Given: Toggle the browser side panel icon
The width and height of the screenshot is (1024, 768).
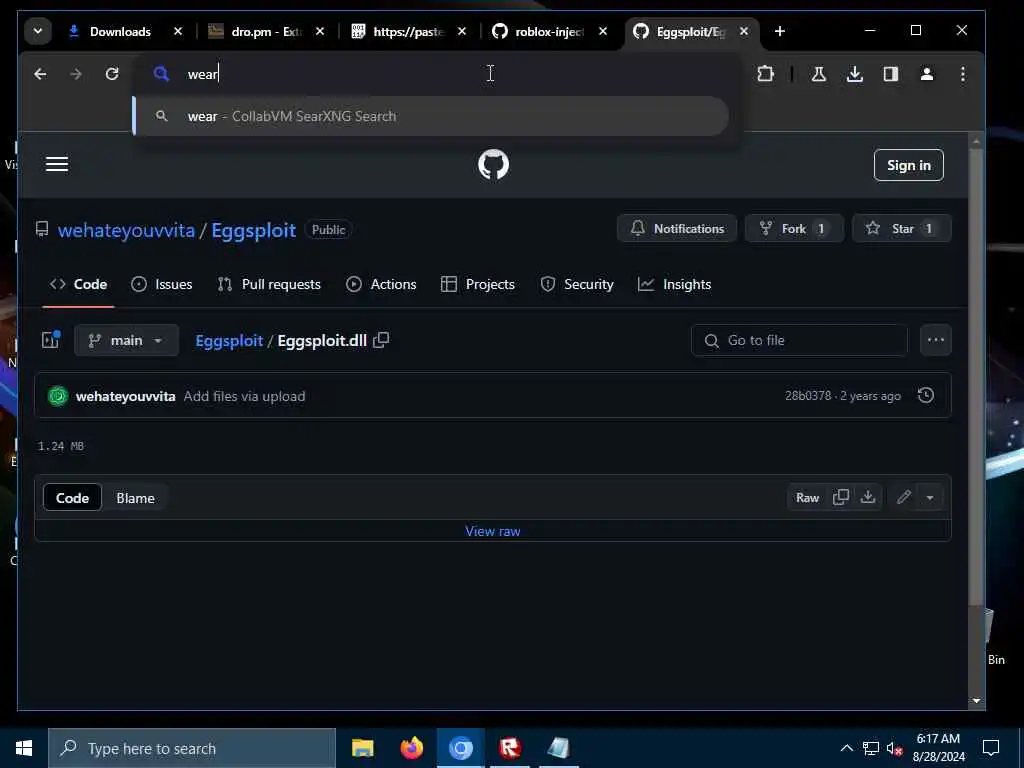Looking at the screenshot, I should coord(891,74).
